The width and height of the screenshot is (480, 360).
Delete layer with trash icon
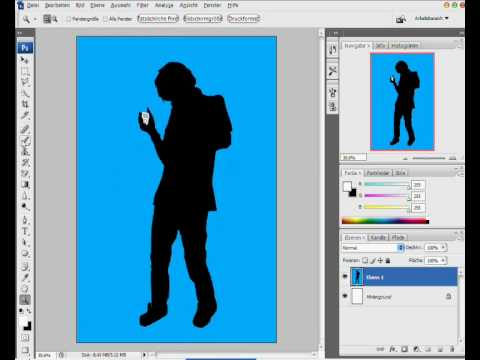tap(452, 349)
